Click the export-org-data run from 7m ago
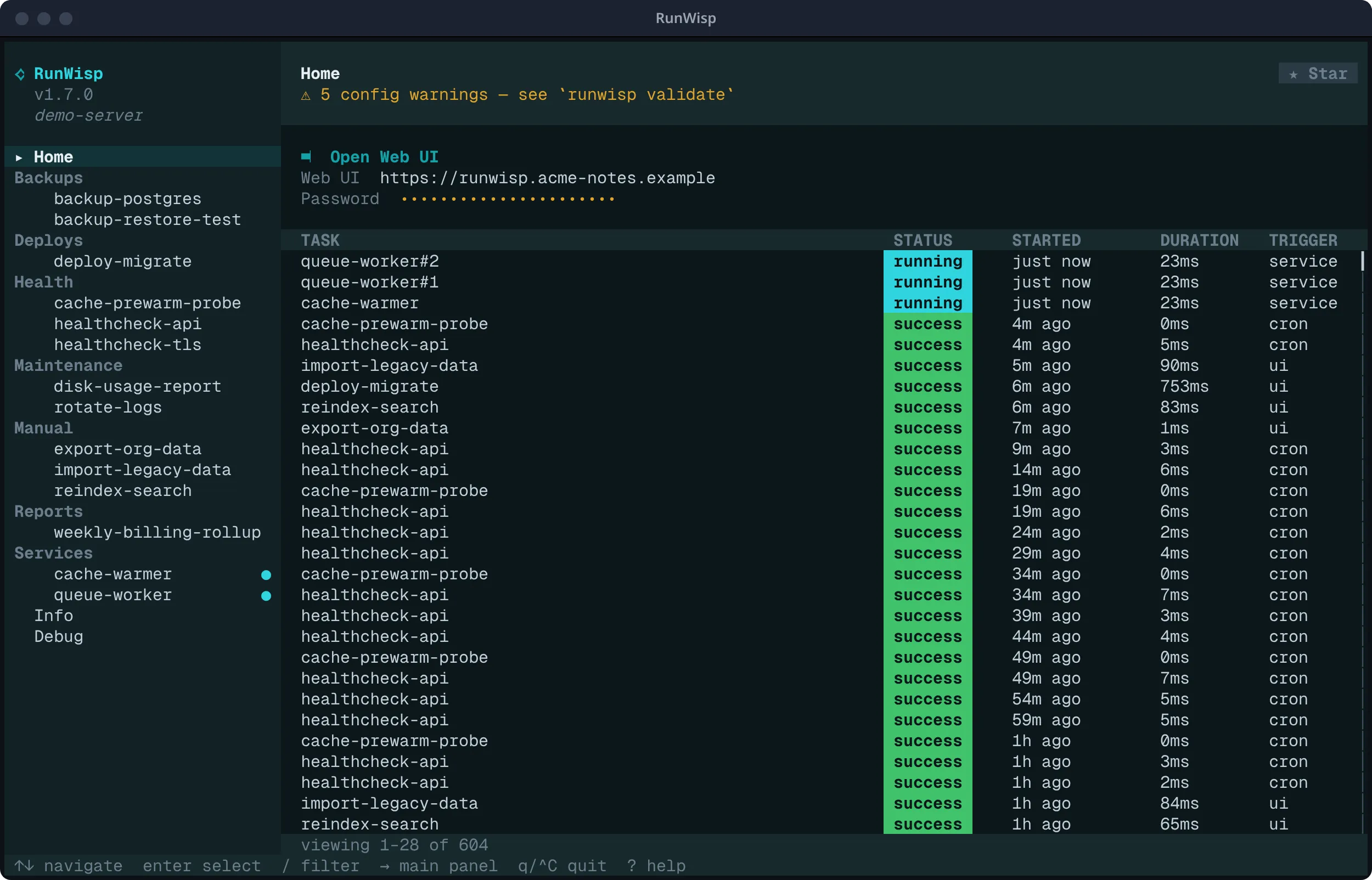 click(x=820, y=428)
